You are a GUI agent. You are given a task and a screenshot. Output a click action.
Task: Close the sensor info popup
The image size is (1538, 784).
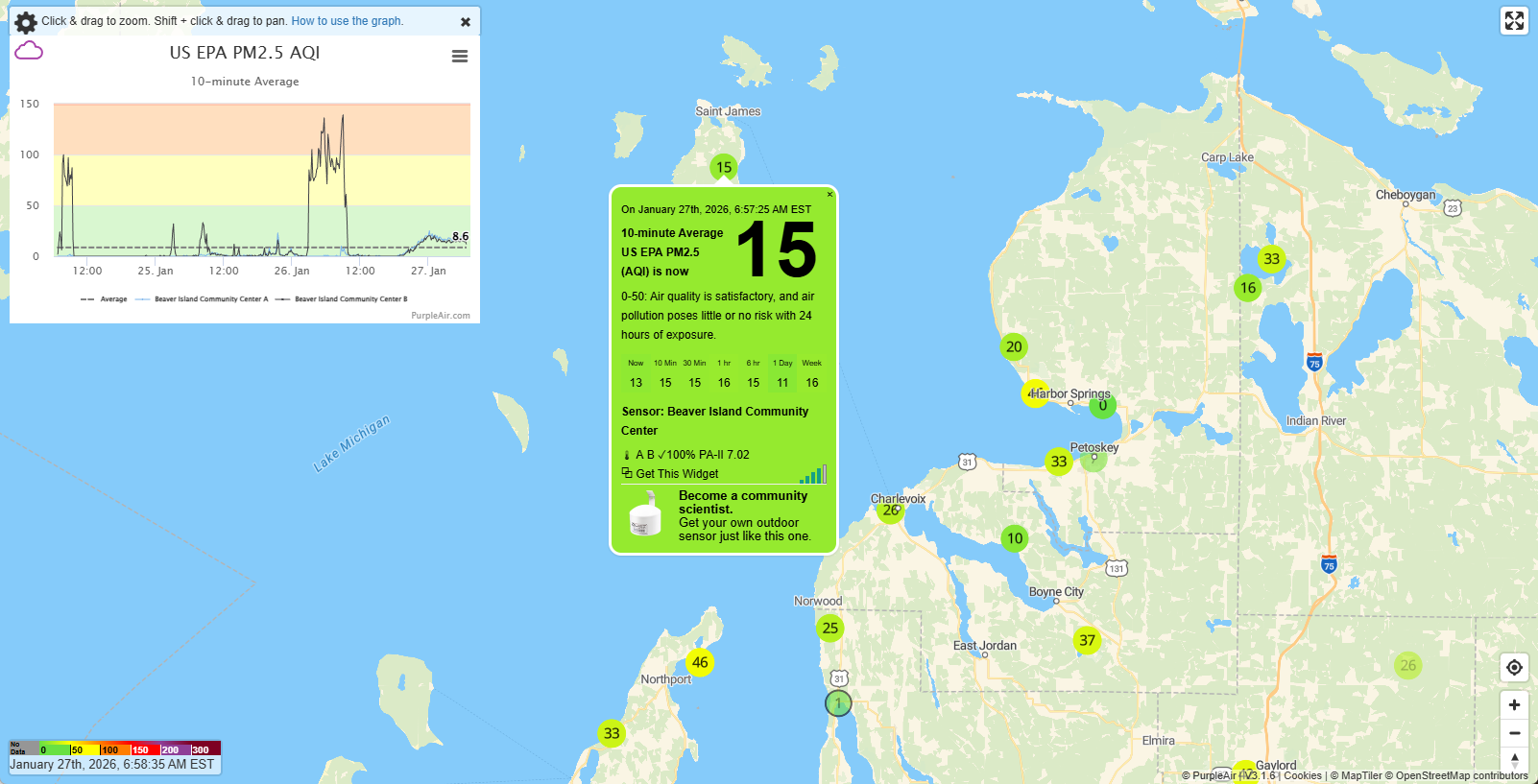[x=829, y=195]
